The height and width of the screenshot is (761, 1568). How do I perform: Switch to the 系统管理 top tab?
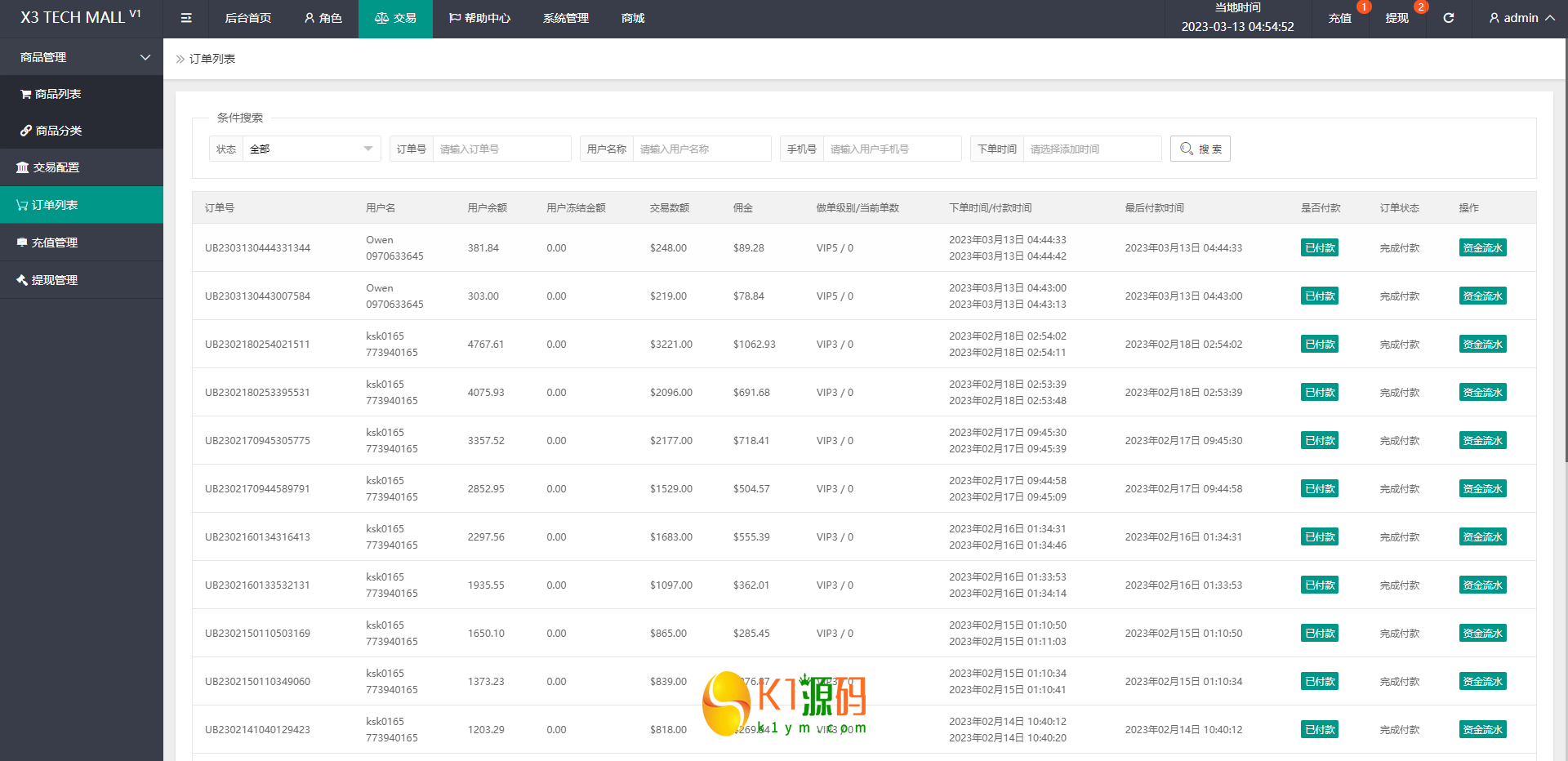(x=565, y=18)
